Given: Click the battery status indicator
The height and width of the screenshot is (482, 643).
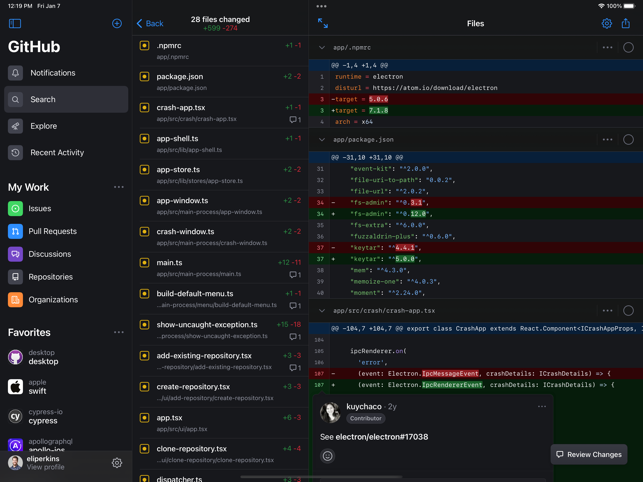Looking at the screenshot, I should [629, 6].
